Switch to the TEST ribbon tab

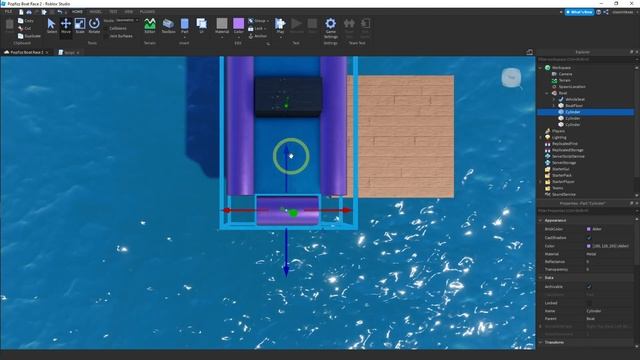(113, 12)
